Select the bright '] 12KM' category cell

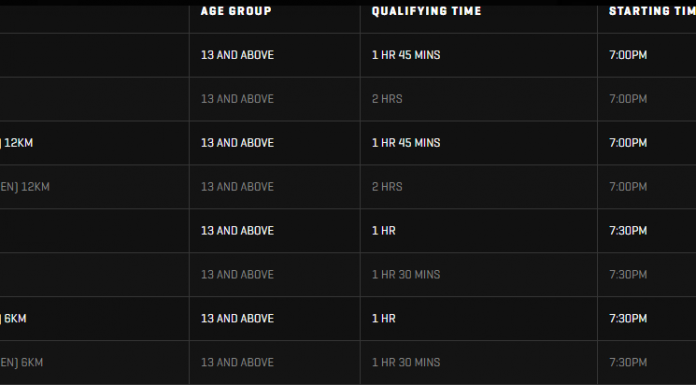[x=16, y=143]
